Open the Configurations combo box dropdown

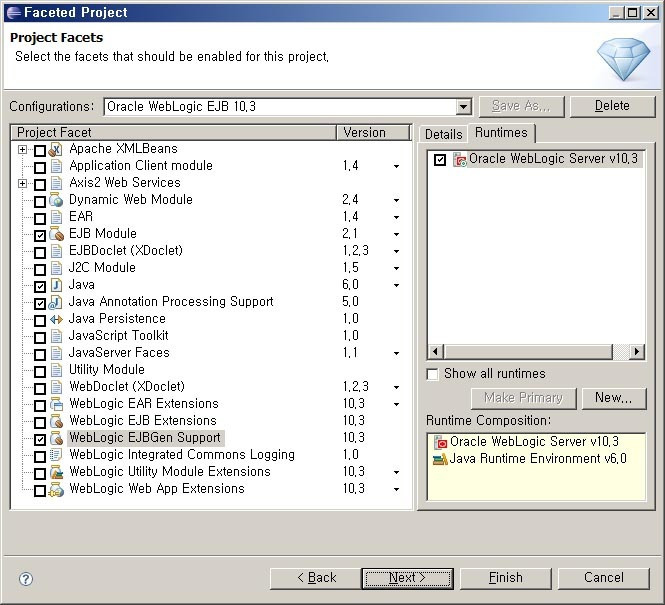click(464, 106)
